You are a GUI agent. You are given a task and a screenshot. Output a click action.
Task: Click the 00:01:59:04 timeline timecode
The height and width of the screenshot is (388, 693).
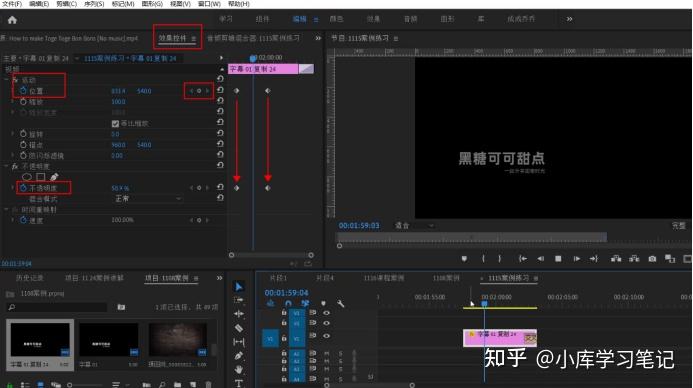coord(286,293)
